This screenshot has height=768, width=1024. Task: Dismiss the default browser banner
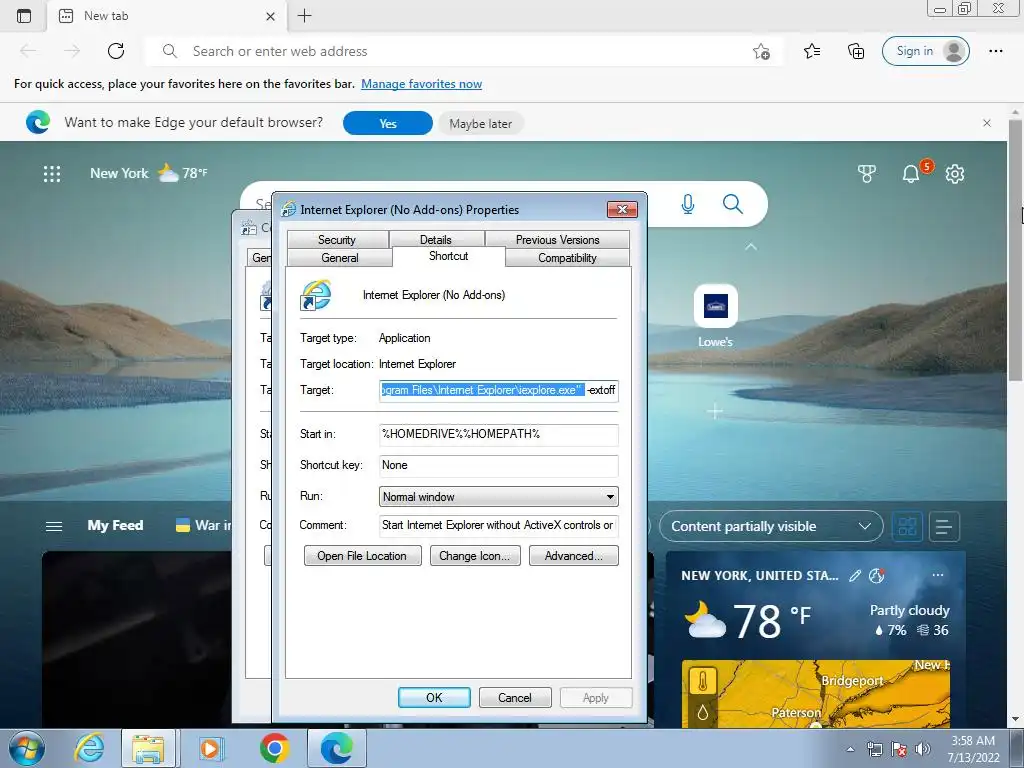(x=987, y=123)
